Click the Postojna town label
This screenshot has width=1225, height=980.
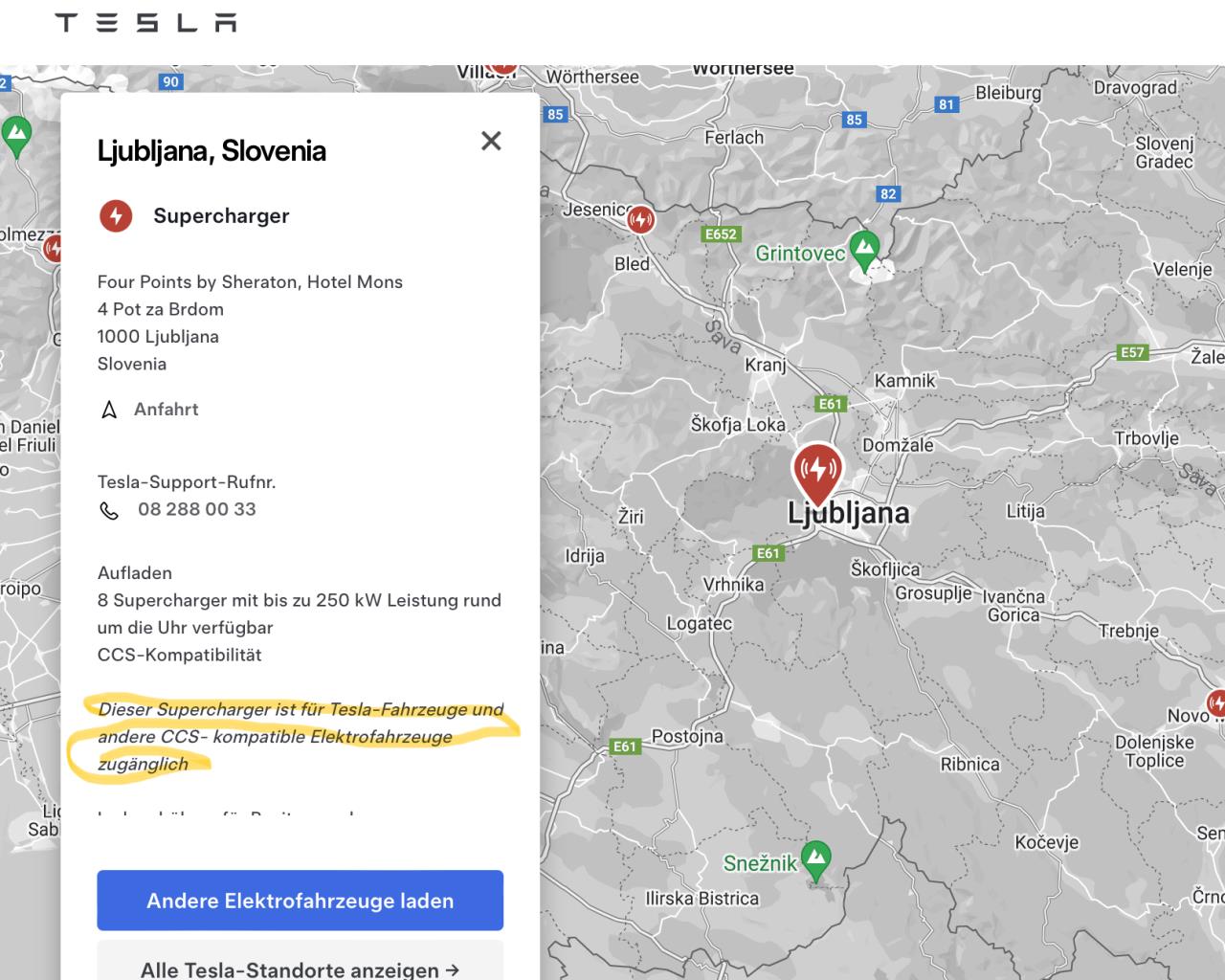tap(687, 736)
